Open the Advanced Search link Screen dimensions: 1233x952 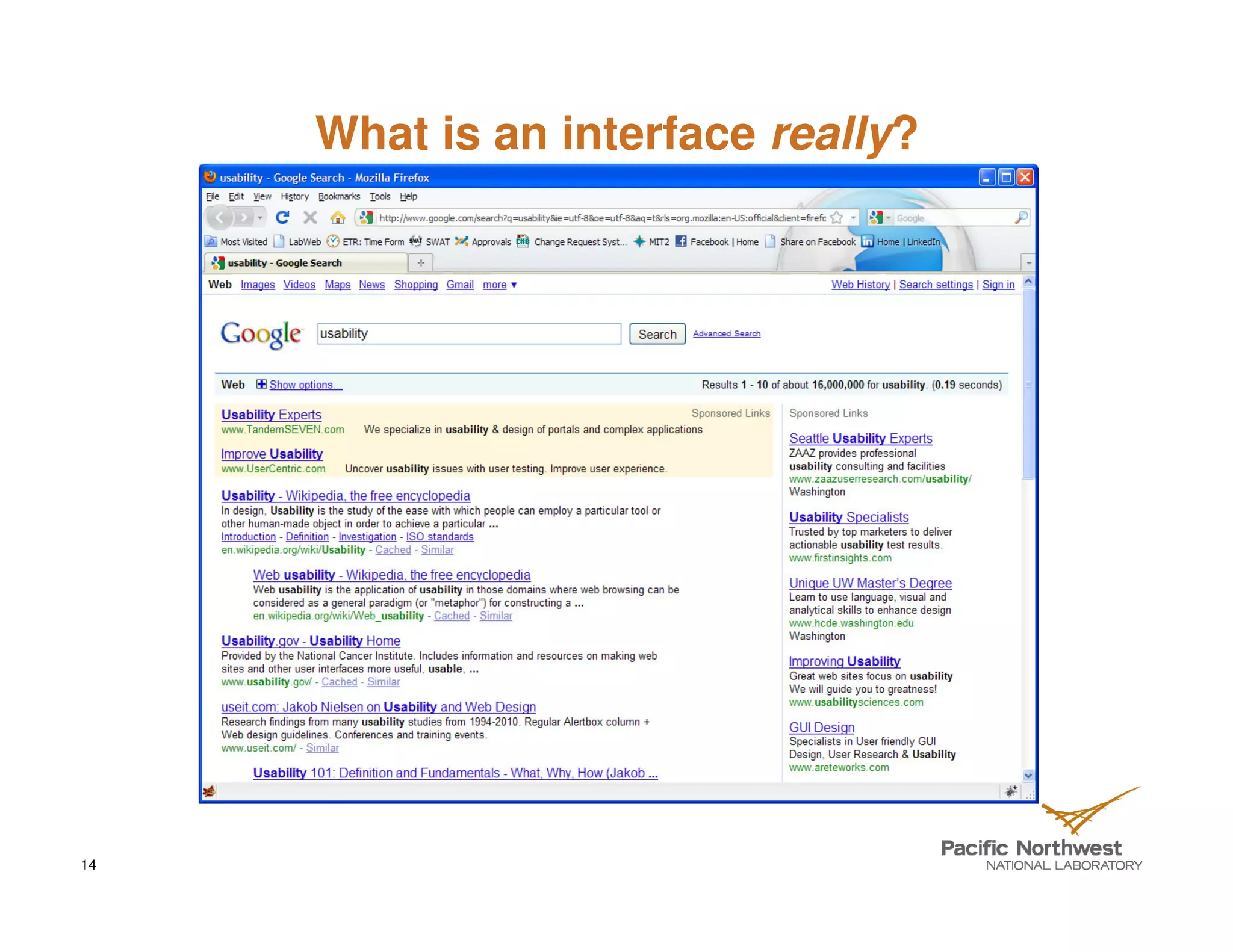(727, 333)
